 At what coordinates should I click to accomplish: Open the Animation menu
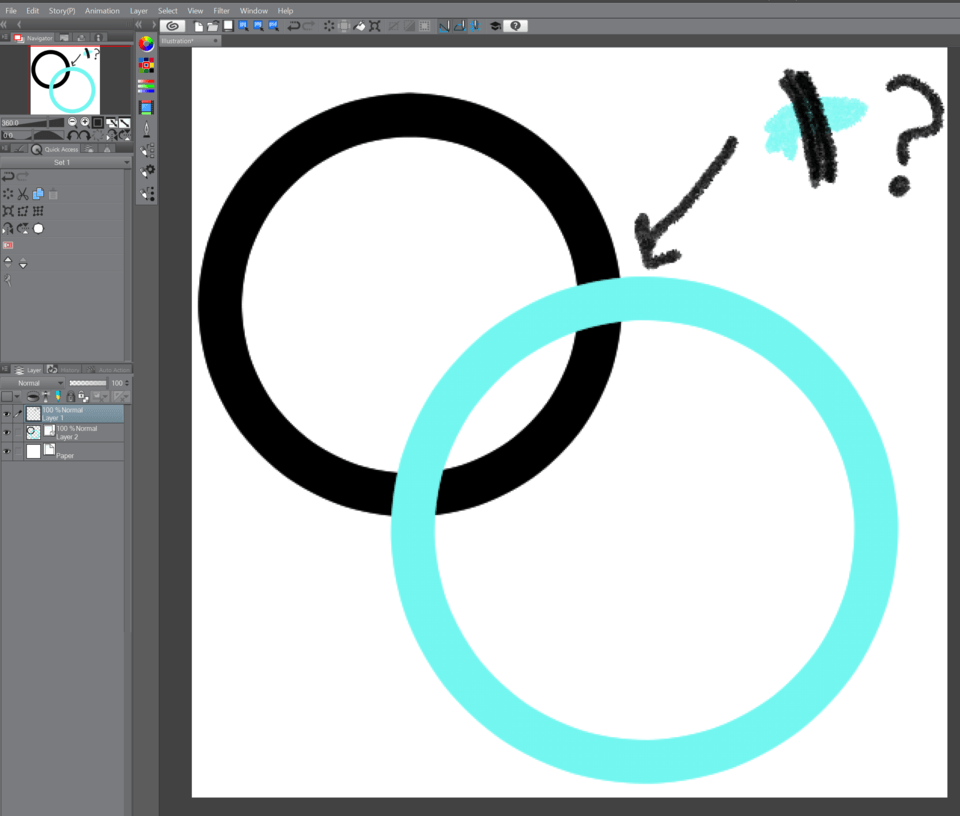[x=101, y=10]
